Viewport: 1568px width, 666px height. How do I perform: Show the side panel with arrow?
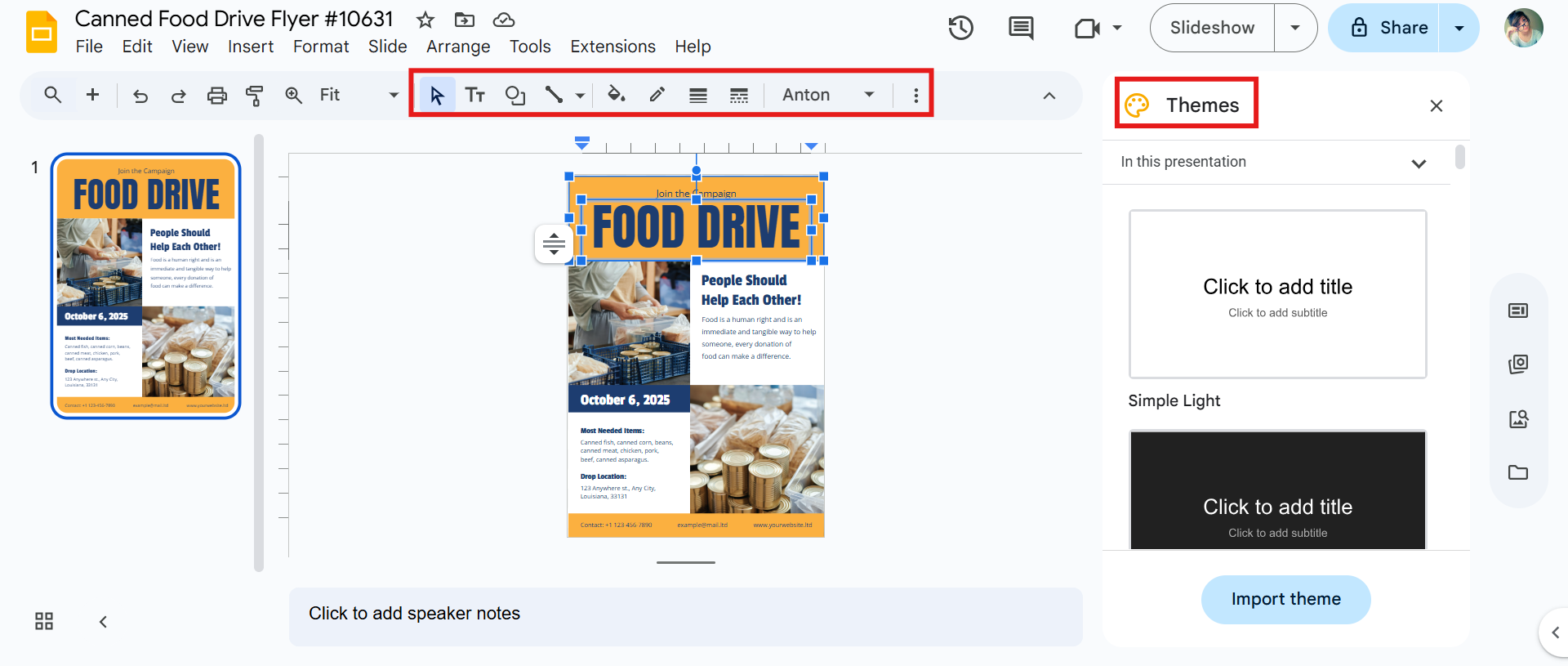pyautogui.click(x=1555, y=632)
